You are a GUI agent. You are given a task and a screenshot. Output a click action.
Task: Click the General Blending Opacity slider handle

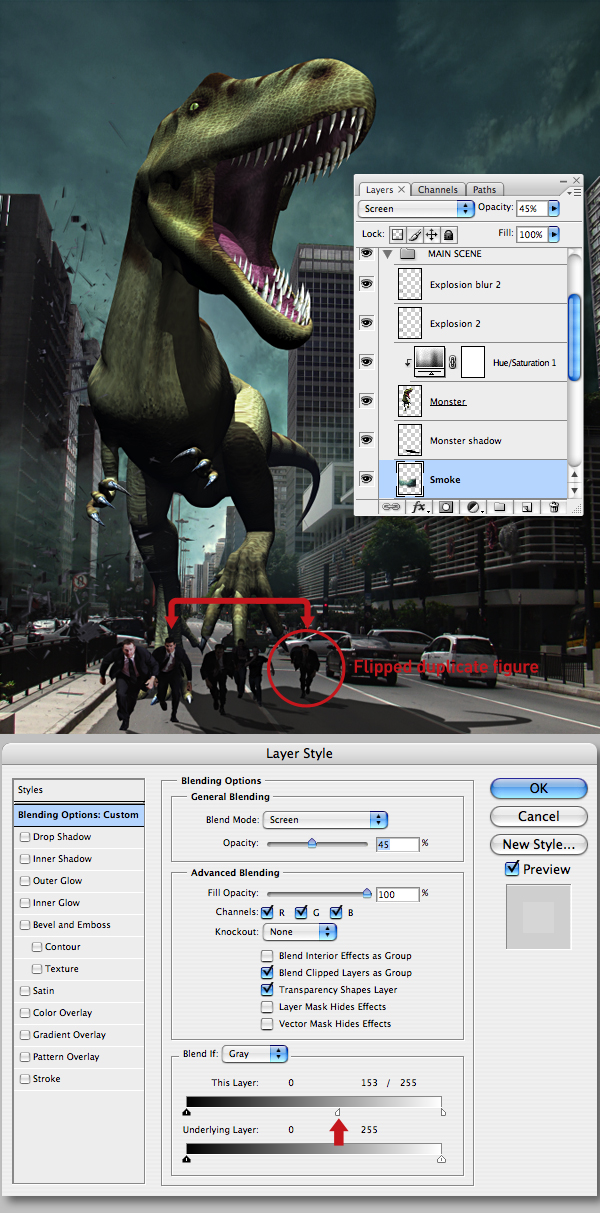click(x=312, y=844)
